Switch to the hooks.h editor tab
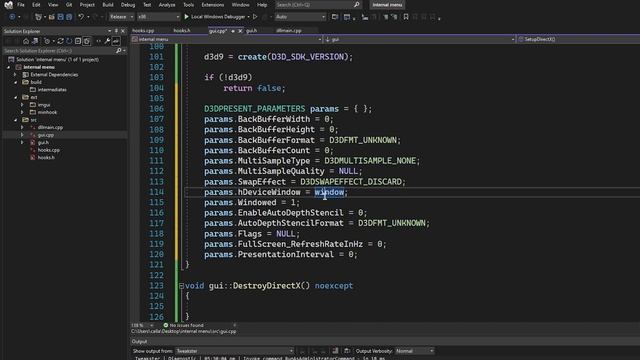This screenshot has width=640, height=360. point(182,31)
